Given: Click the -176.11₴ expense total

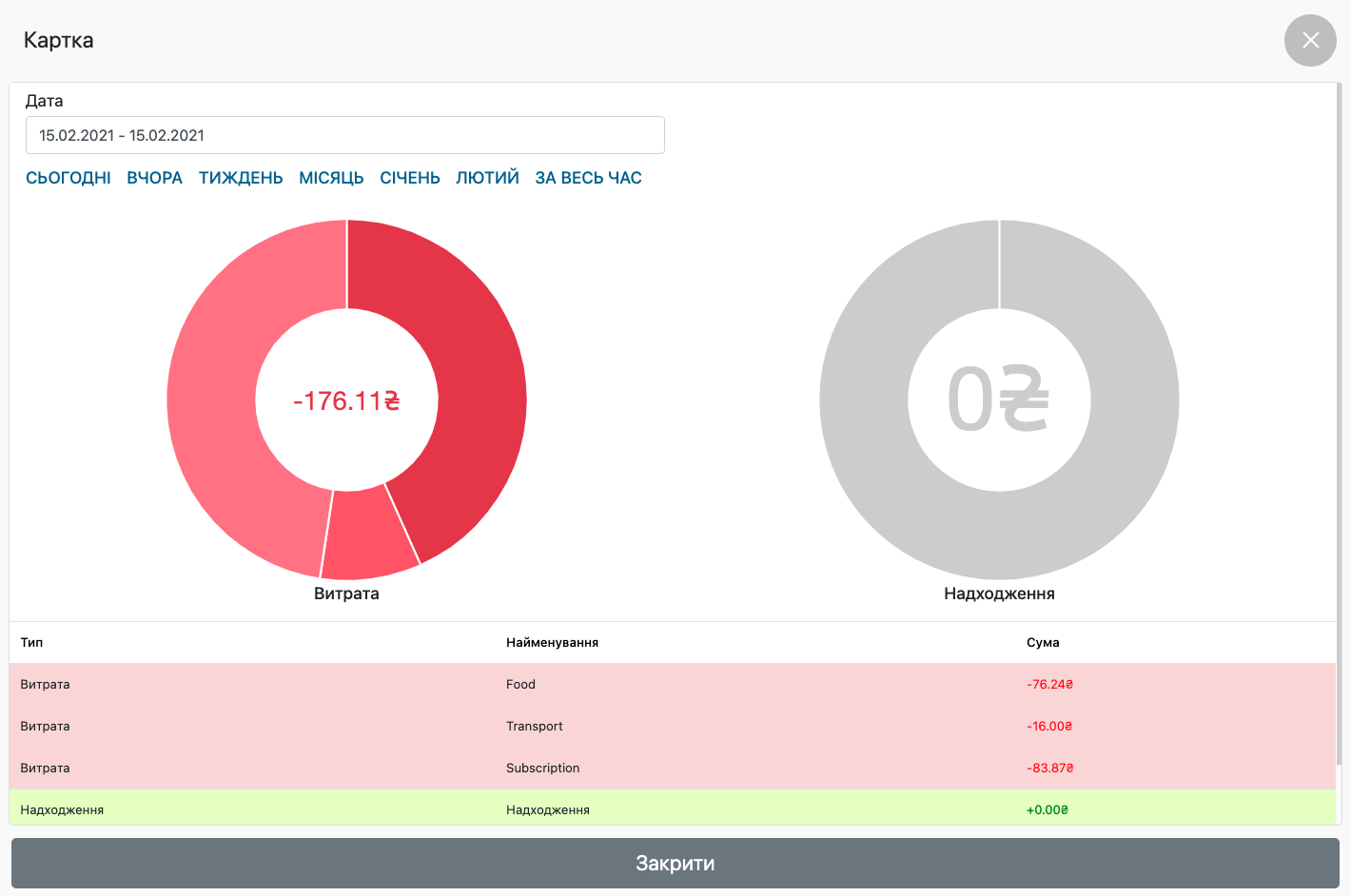Looking at the screenshot, I should (x=346, y=401).
